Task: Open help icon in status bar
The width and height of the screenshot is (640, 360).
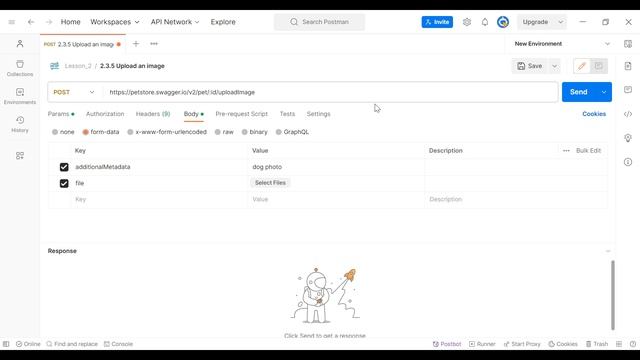Action: 633,344
